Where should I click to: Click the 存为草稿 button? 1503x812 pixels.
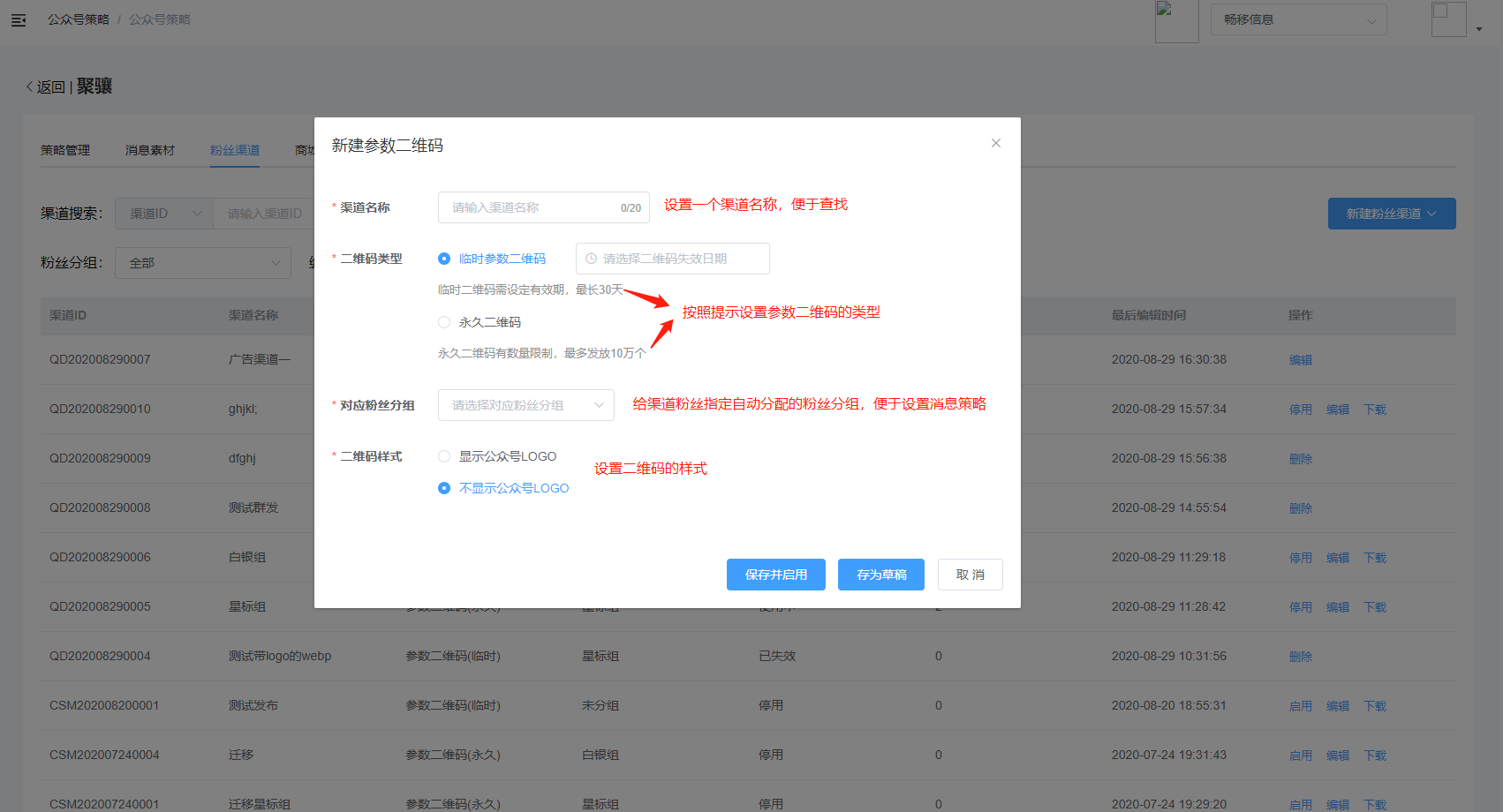(880, 575)
